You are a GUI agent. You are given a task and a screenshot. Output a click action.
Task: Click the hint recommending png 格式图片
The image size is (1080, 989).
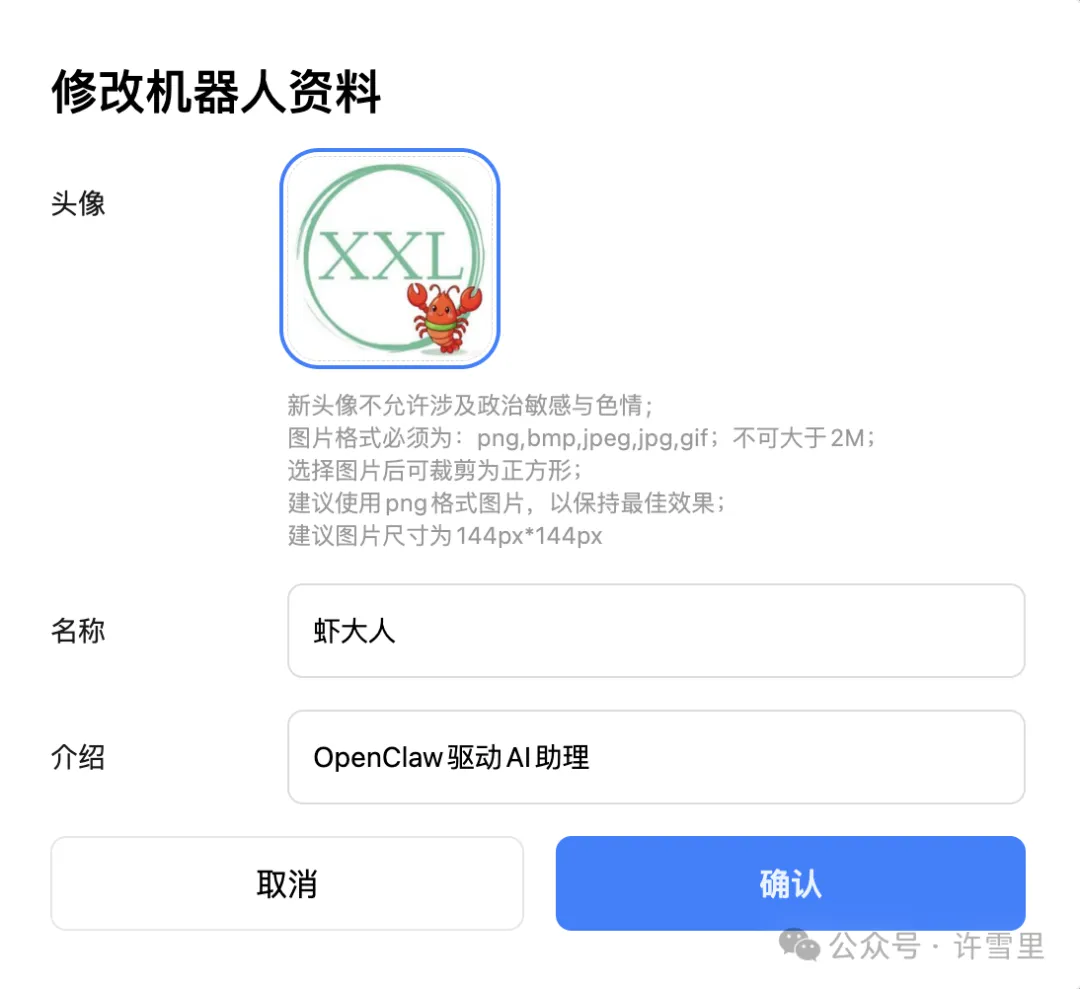[506, 503]
